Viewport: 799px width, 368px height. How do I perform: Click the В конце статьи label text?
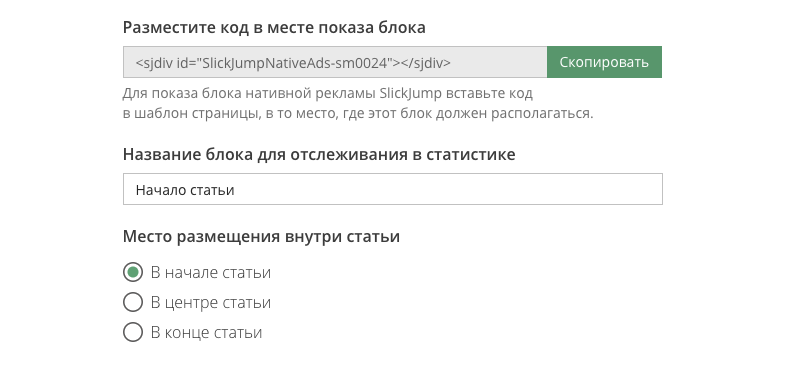coord(206,333)
